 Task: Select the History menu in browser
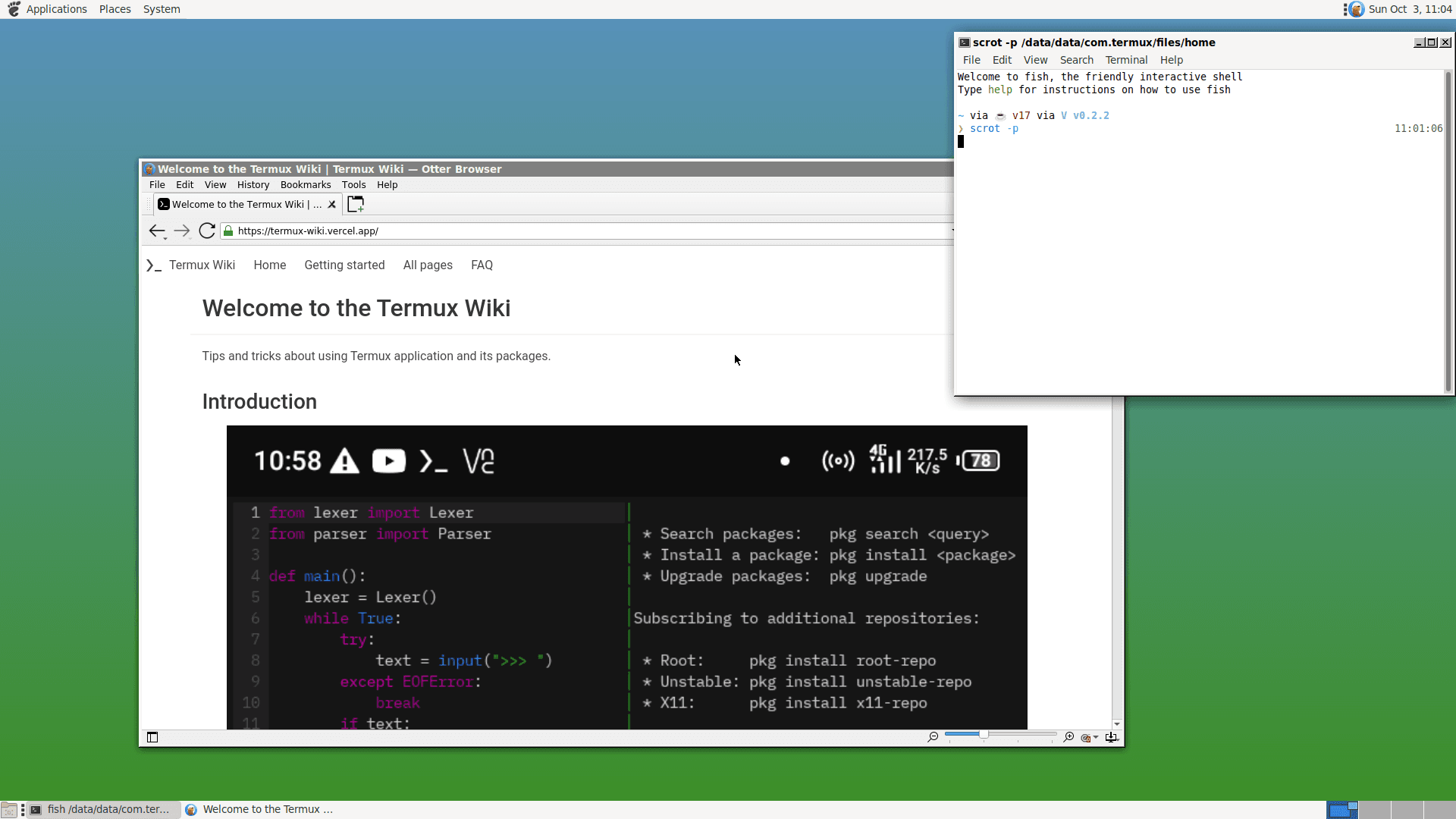tap(252, 185)
